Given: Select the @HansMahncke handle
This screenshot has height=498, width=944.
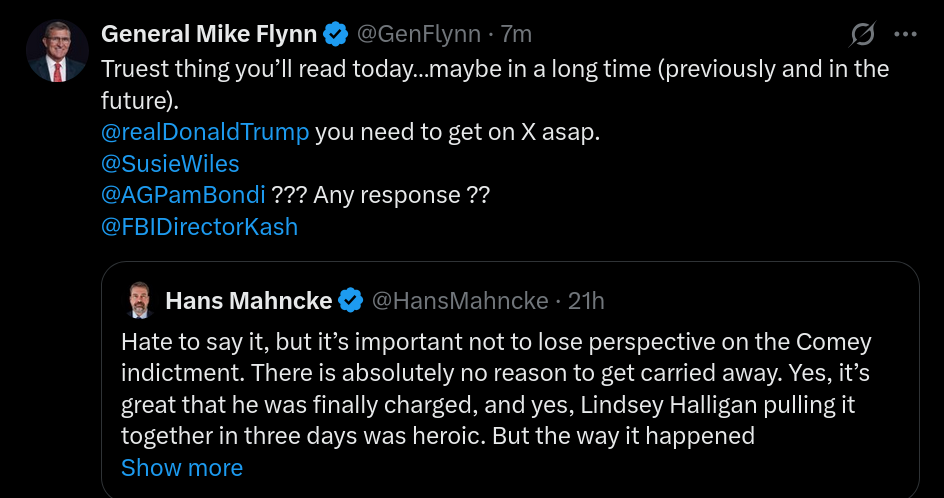Looking at the screenshot, I should click(x=460, y=301).
